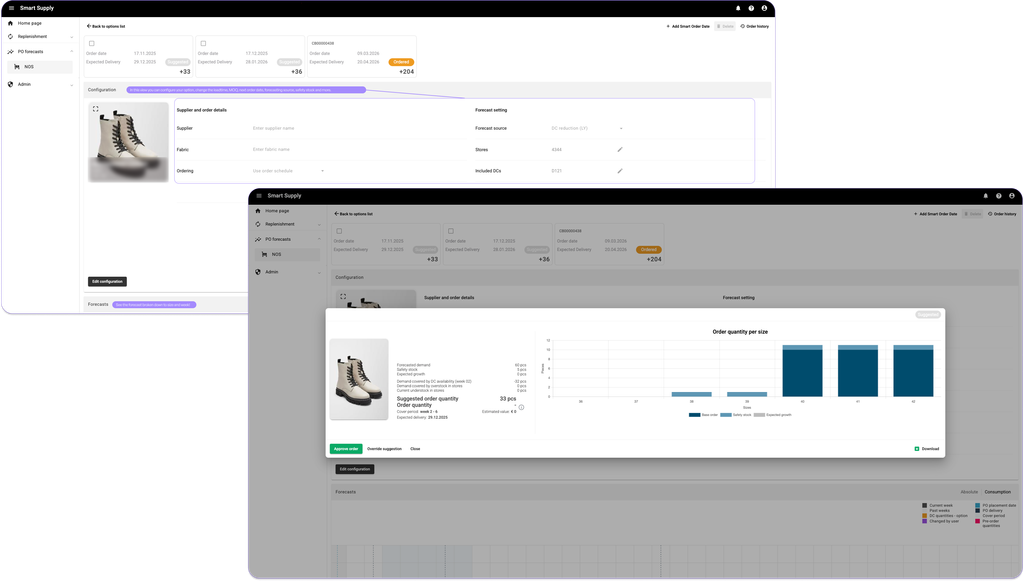The image size is (1024, 581).
Task: Click notifications bell in the front window
Action: pyautogui.click(x=985, y=196)
